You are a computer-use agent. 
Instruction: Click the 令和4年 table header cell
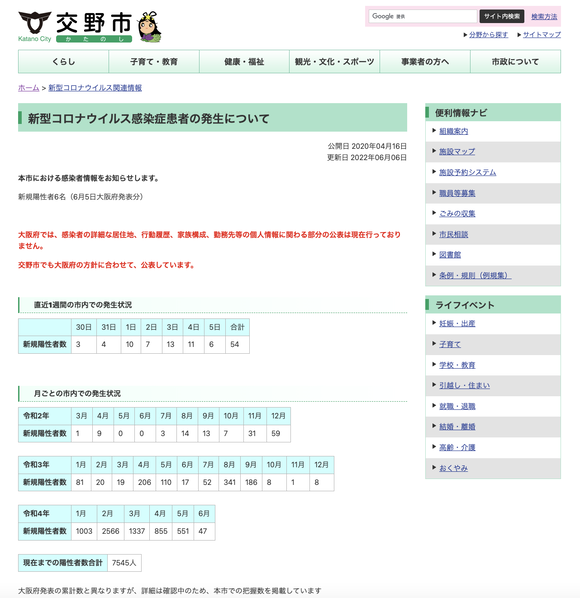pyautogui.click(x=45, y=513)
